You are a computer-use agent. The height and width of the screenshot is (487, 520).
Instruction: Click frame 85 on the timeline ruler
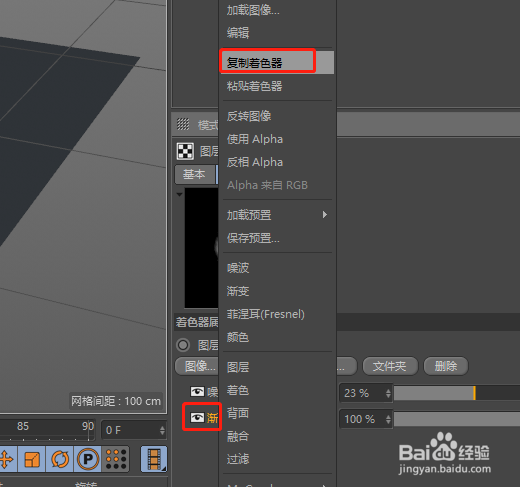(23, 426)
